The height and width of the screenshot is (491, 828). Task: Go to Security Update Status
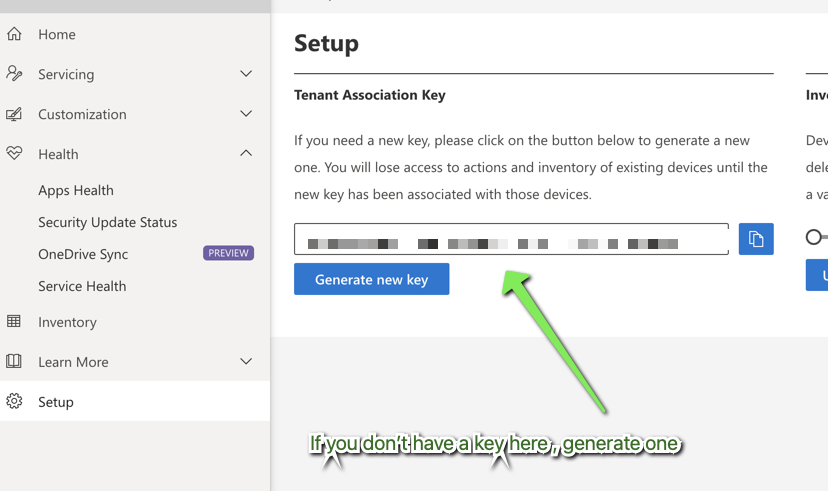pos(107,222)
